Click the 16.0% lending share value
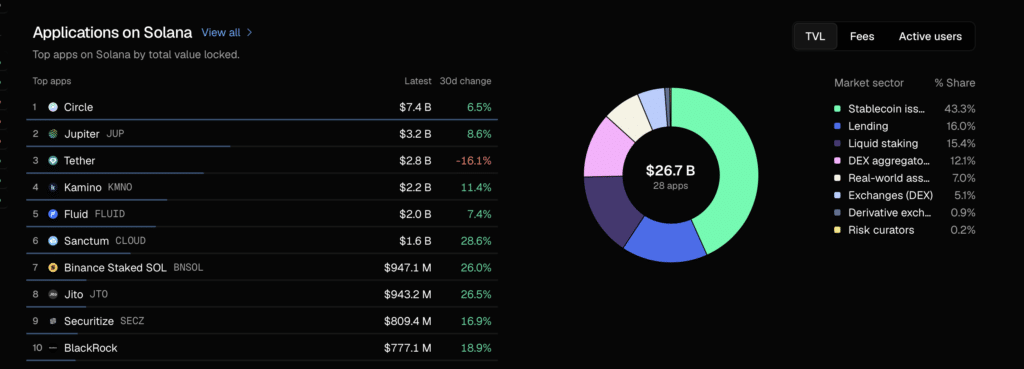Screen dimensions: 1024x369 pyautogui.click(x=961, y=126)
